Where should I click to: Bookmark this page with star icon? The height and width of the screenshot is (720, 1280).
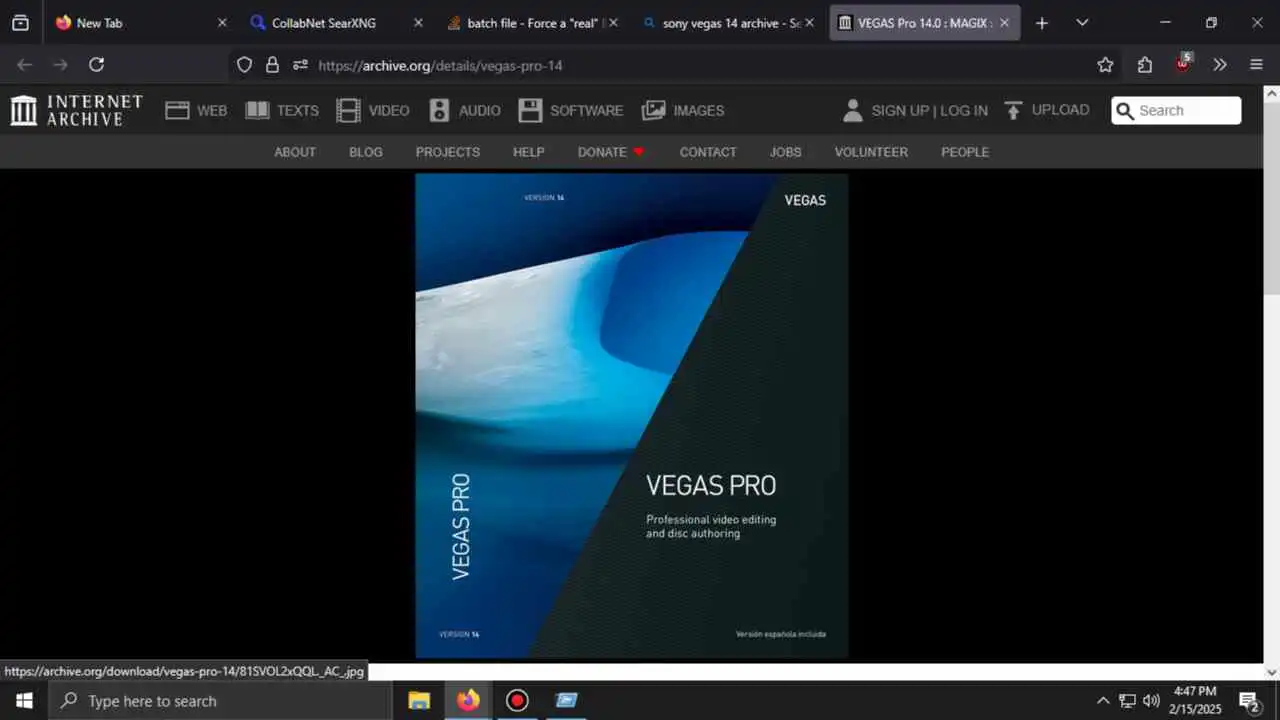[x=1105, y=65]
